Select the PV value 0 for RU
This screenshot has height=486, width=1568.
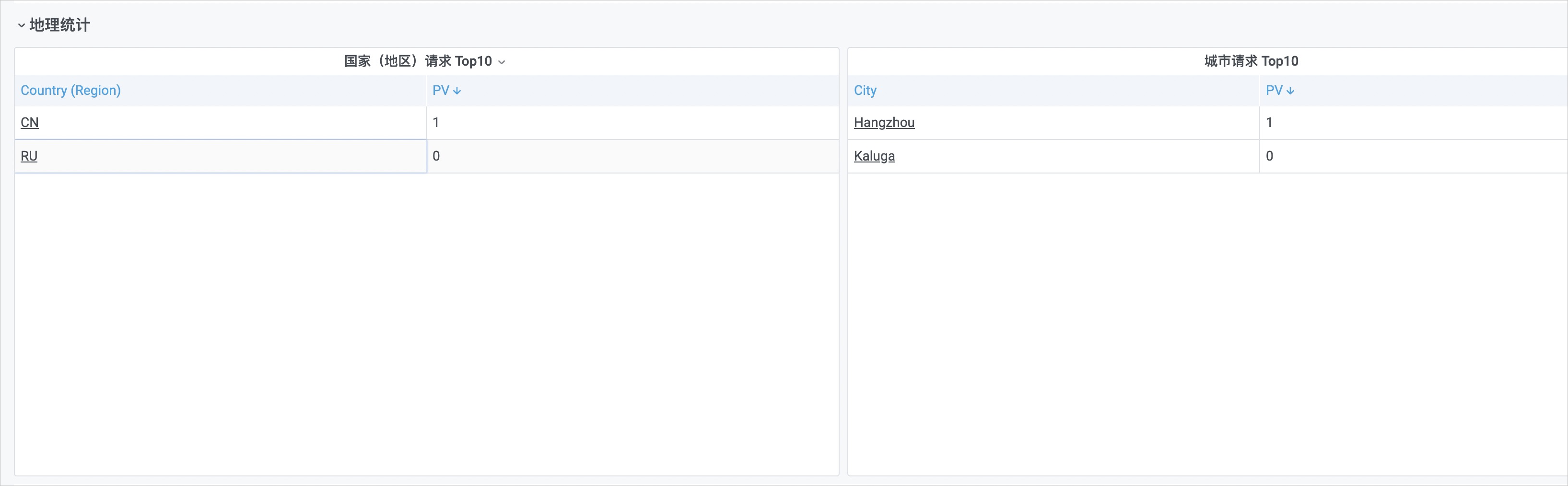pos(436,156)
